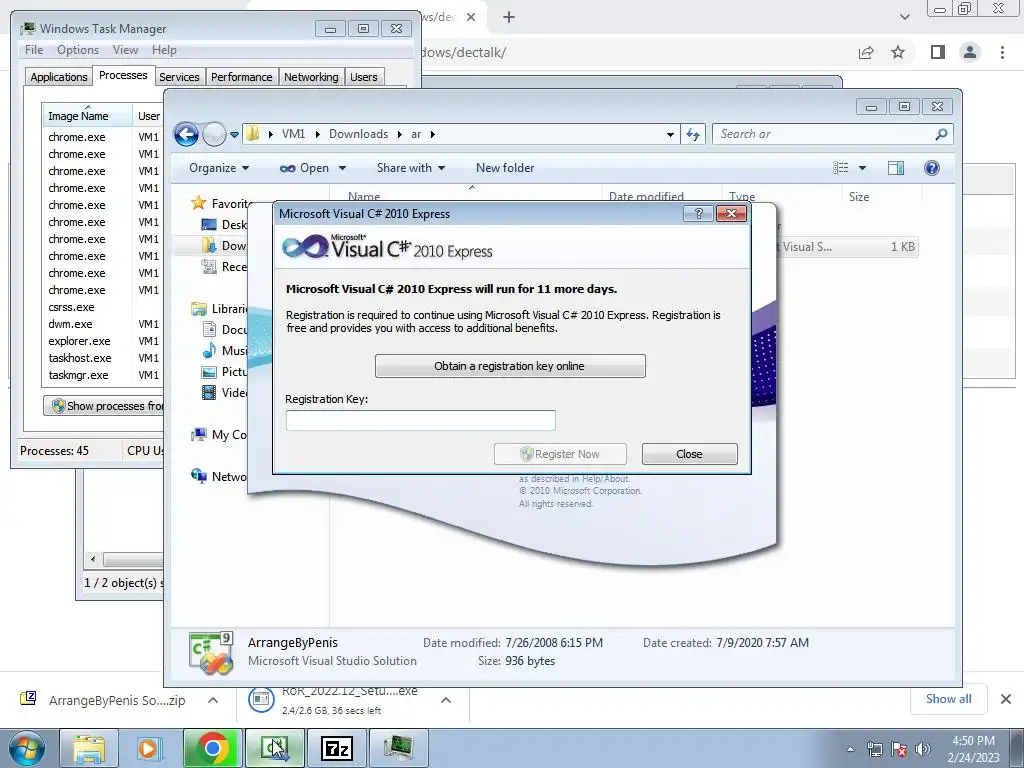The height and width of the screenshot is (768, 1024).
Task: Click the Register Now button
Action: coord(560,454)
